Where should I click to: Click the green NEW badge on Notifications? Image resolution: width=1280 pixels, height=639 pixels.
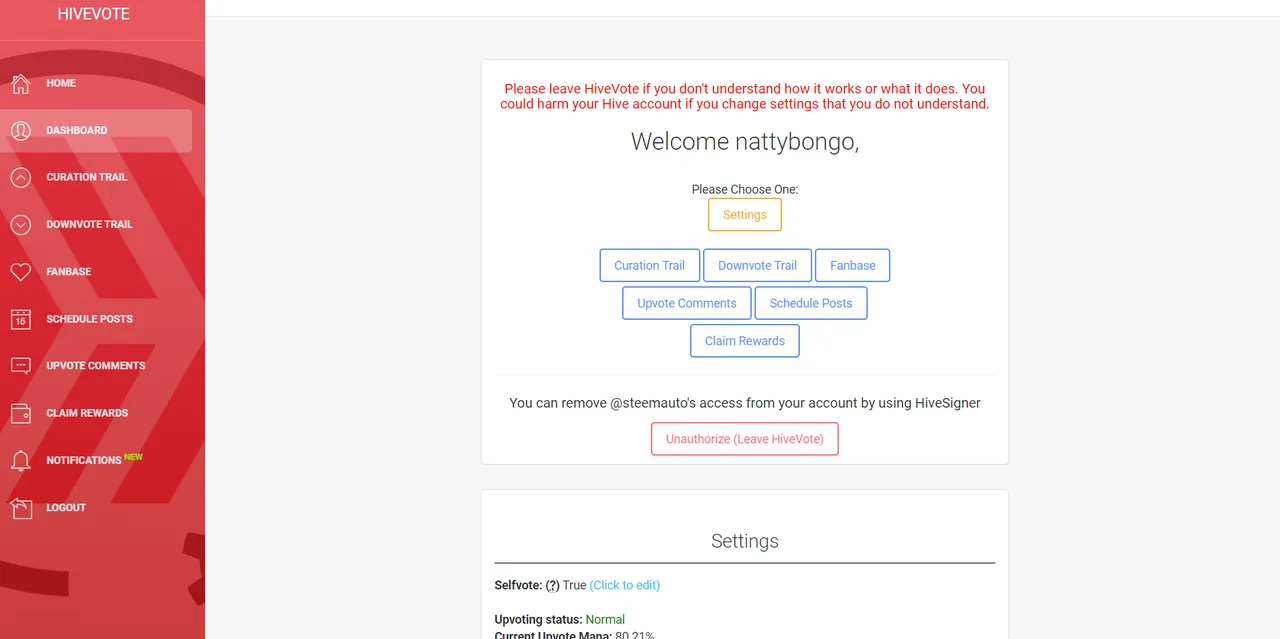tap(134, 456)
